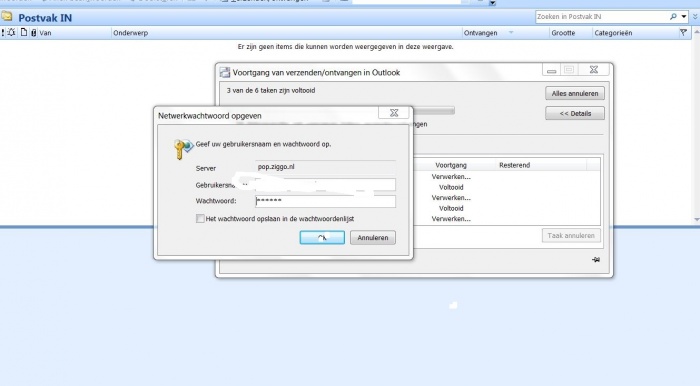The width and height of the screenshot is (700, 386).
Task: Click the Wachtwoord input field
Action: tap(325, 201)
